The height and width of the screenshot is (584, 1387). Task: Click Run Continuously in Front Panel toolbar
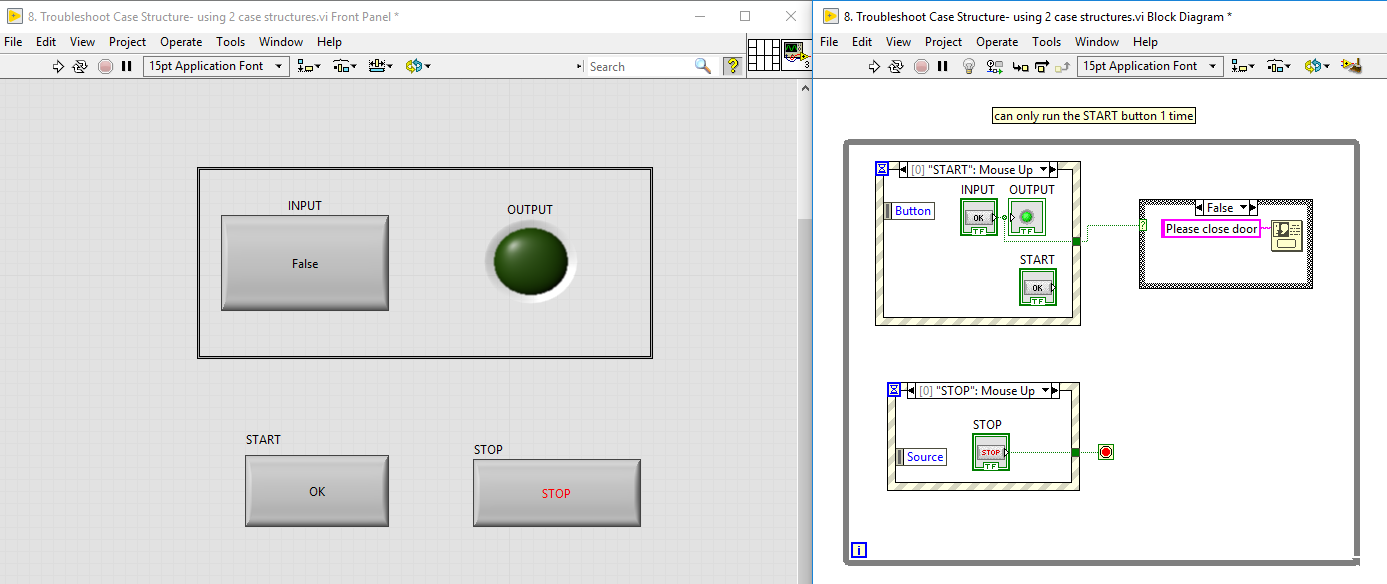pos(81,66)
